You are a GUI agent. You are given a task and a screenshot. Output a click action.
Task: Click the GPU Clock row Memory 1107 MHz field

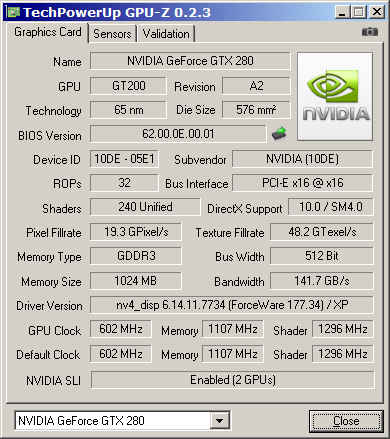[233, 329]
